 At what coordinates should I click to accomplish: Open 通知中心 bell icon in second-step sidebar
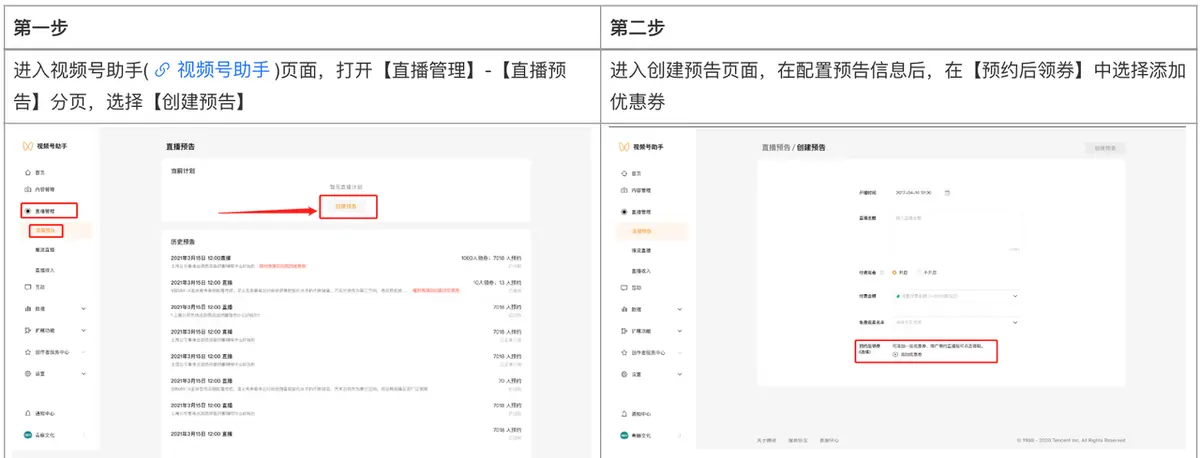point(625,414)
